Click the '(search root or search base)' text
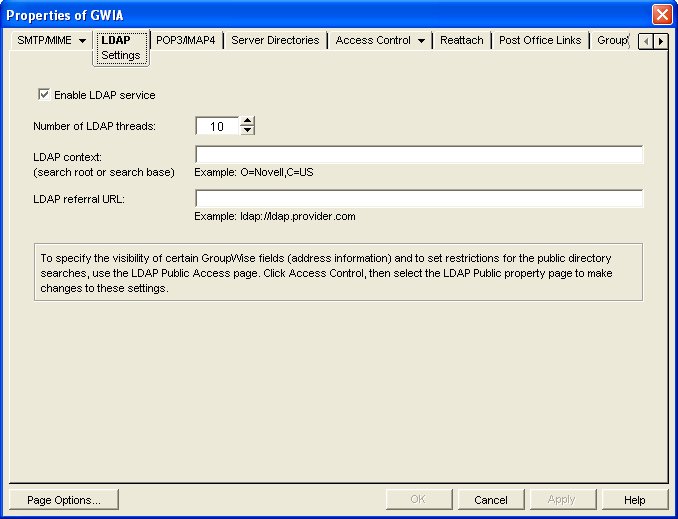The image size is (678, 519). pyautogui.click(x=104, y=172)
